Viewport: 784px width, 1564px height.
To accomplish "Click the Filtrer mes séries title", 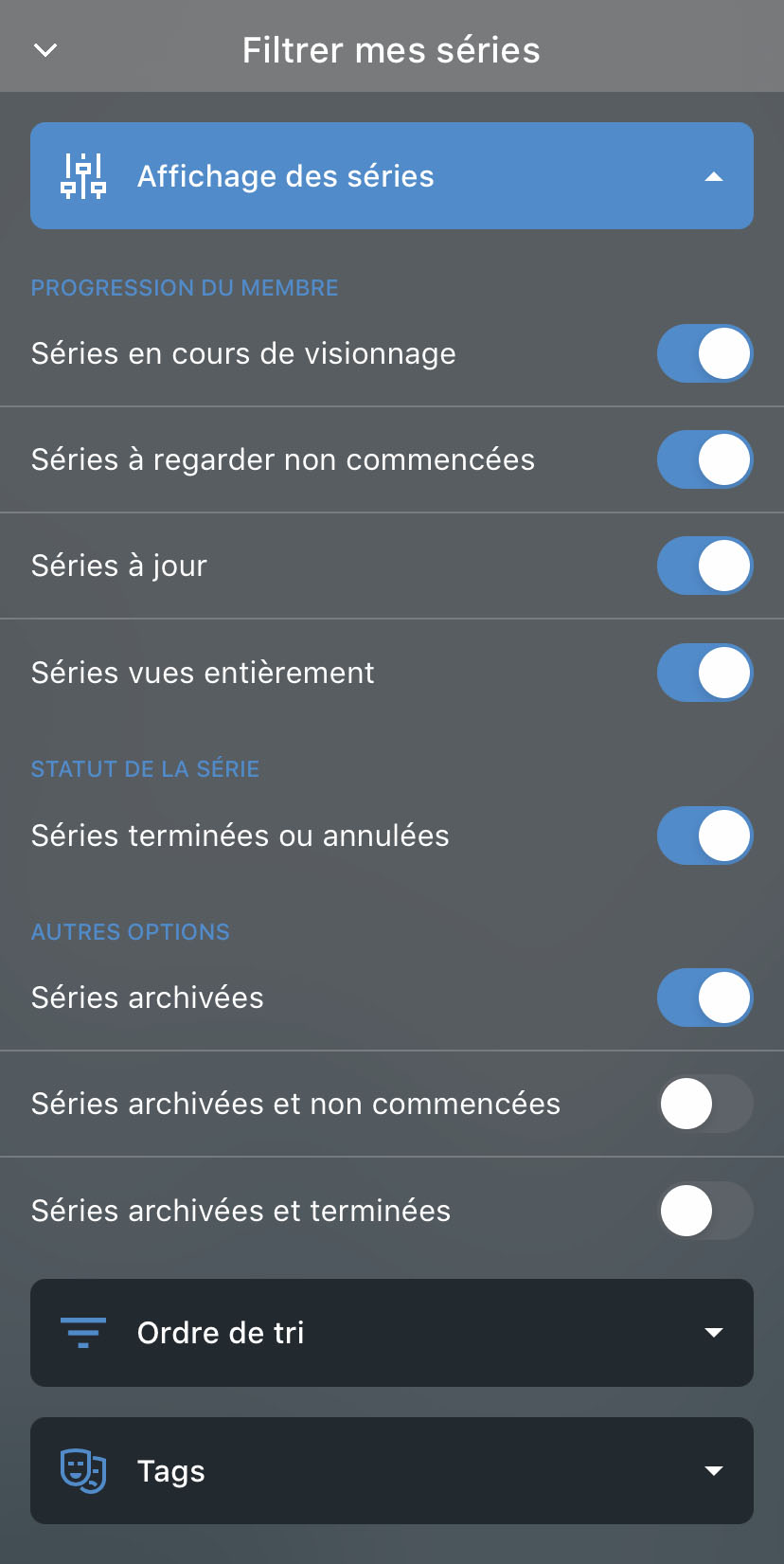I will pos(391,50).
